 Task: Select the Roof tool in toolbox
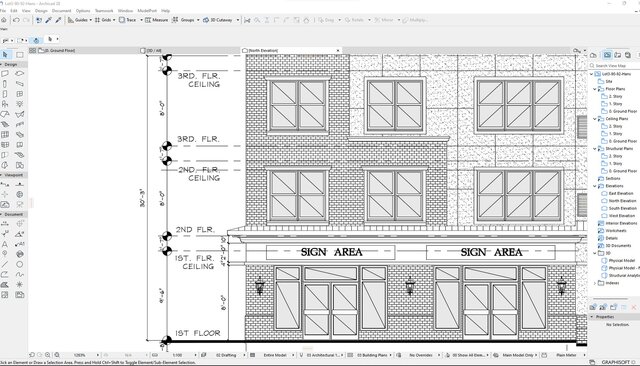pos(5,114)
